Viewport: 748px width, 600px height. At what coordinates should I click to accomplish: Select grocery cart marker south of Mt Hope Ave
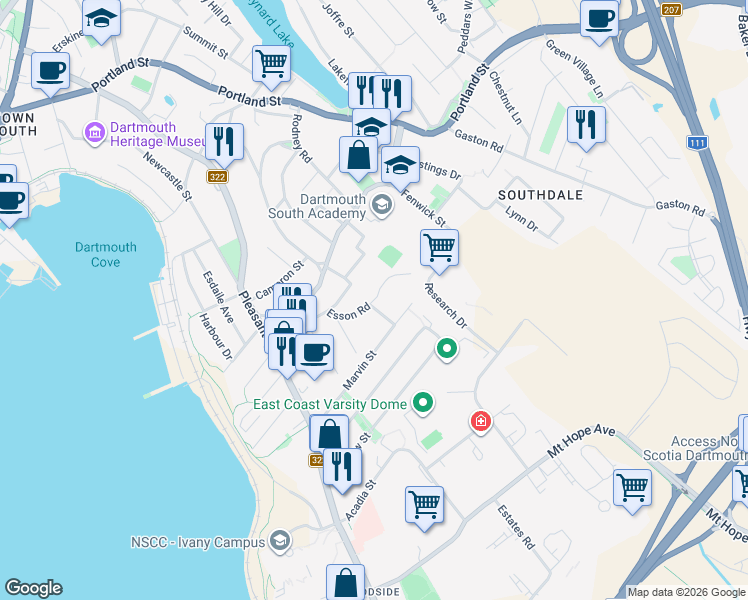632,492
